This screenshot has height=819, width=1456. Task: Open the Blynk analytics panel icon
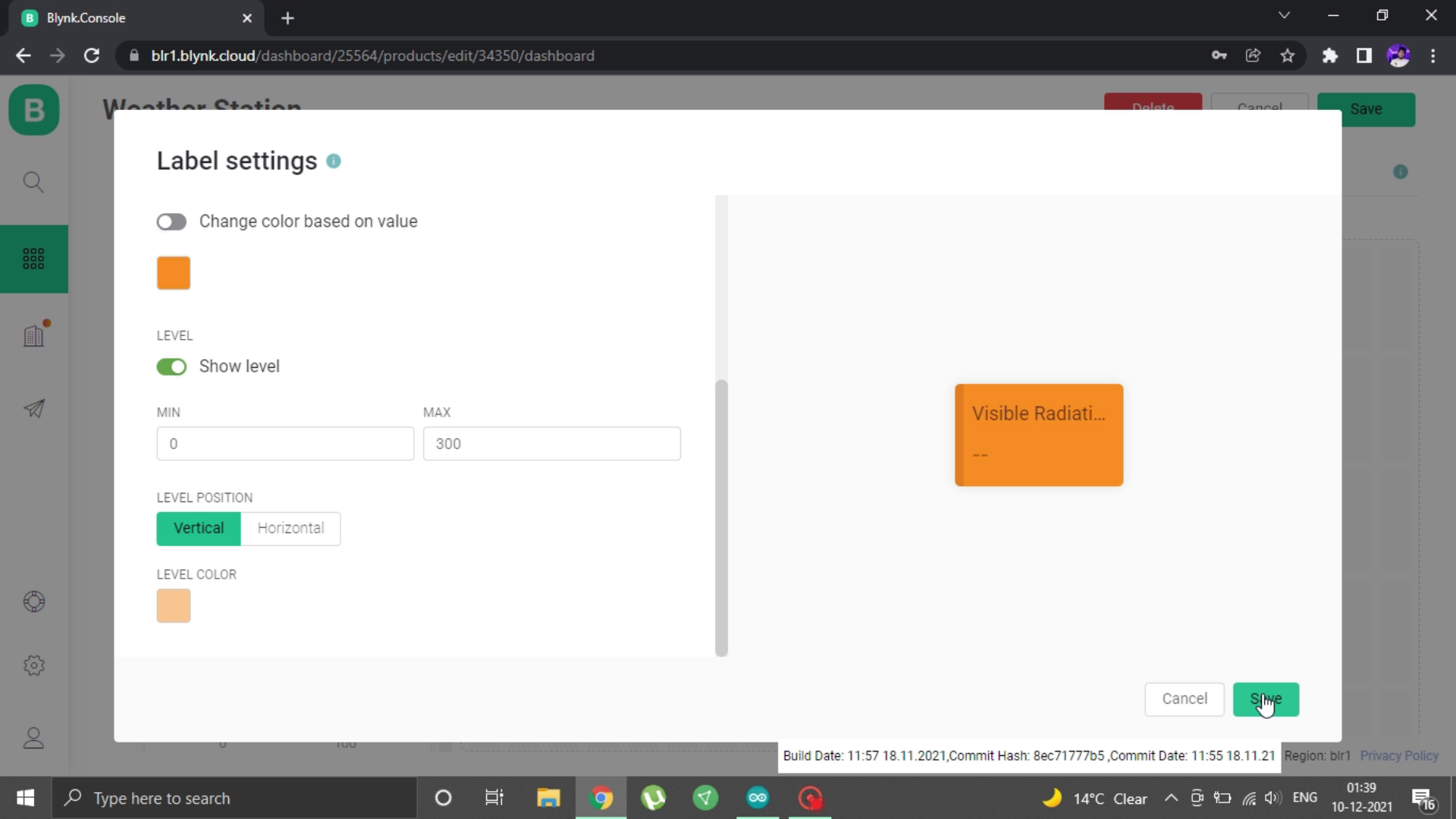point(34,335)
